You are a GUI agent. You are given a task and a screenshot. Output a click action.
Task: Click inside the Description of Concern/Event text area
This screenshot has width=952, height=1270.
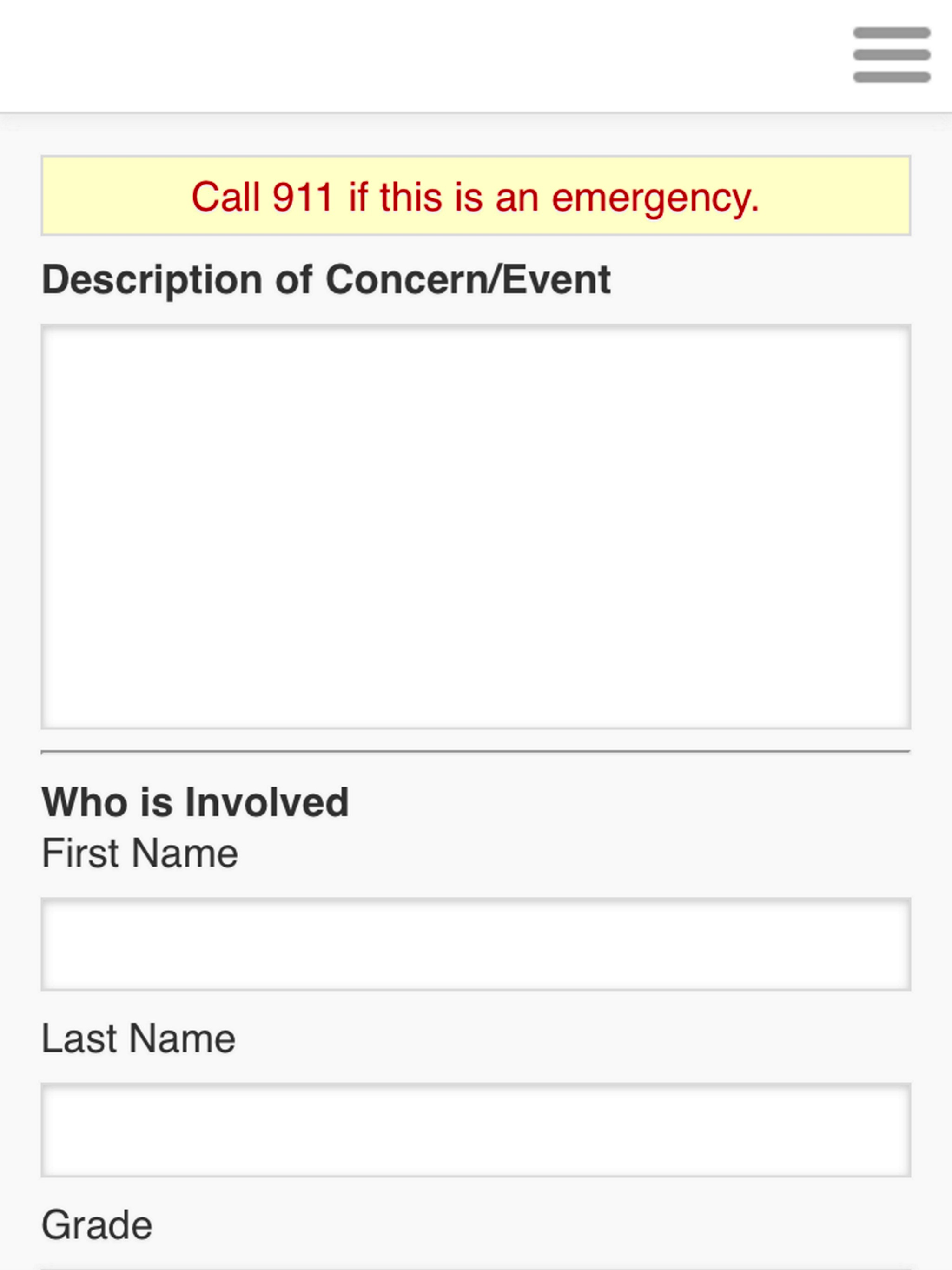[x=476, y=527]
